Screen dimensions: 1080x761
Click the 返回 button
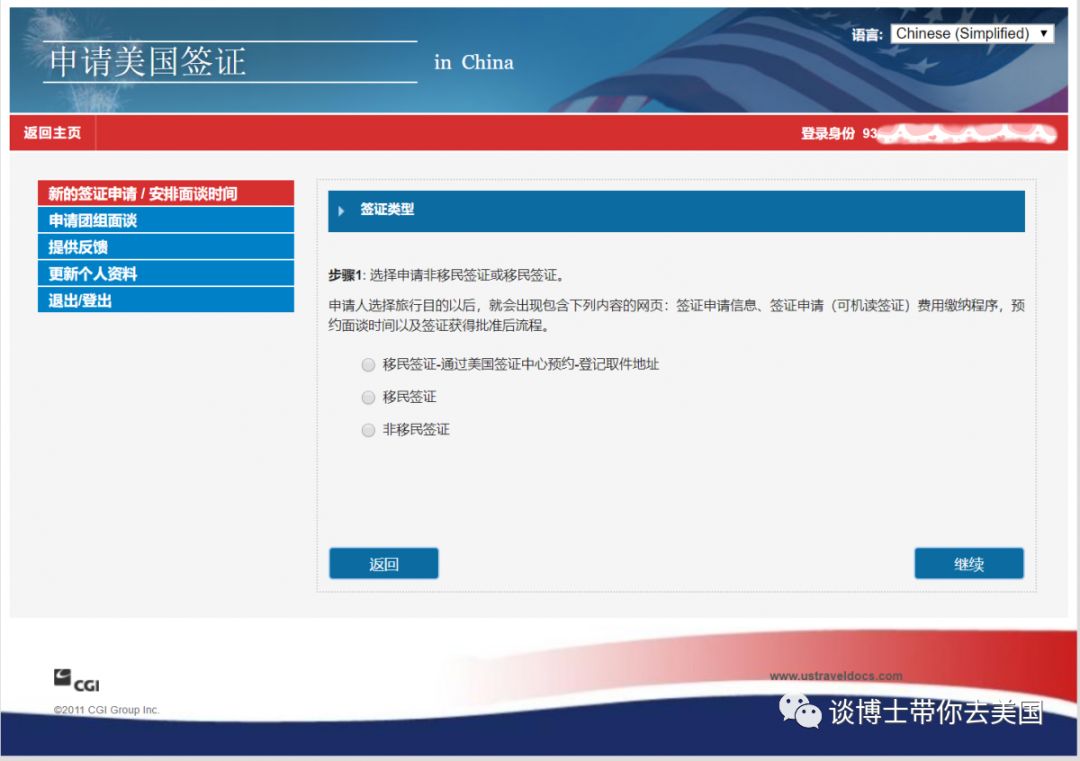click(383, 563)
